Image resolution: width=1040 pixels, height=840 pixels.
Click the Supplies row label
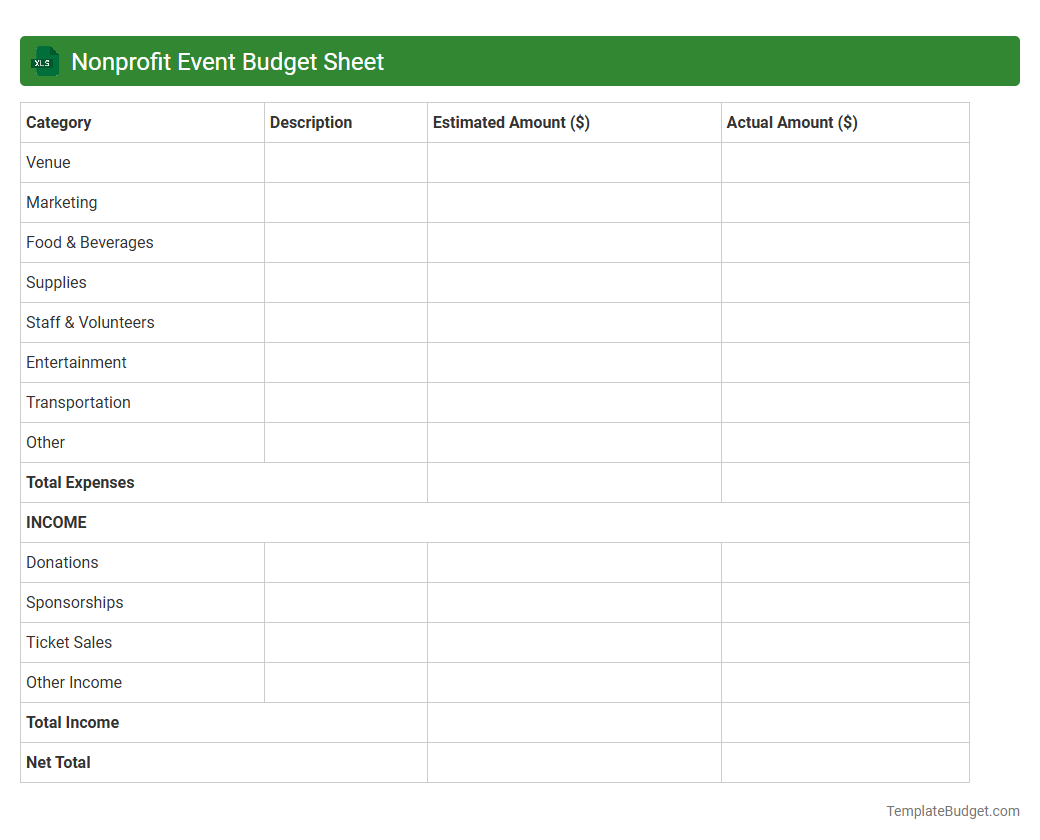(x=56, y=282)
